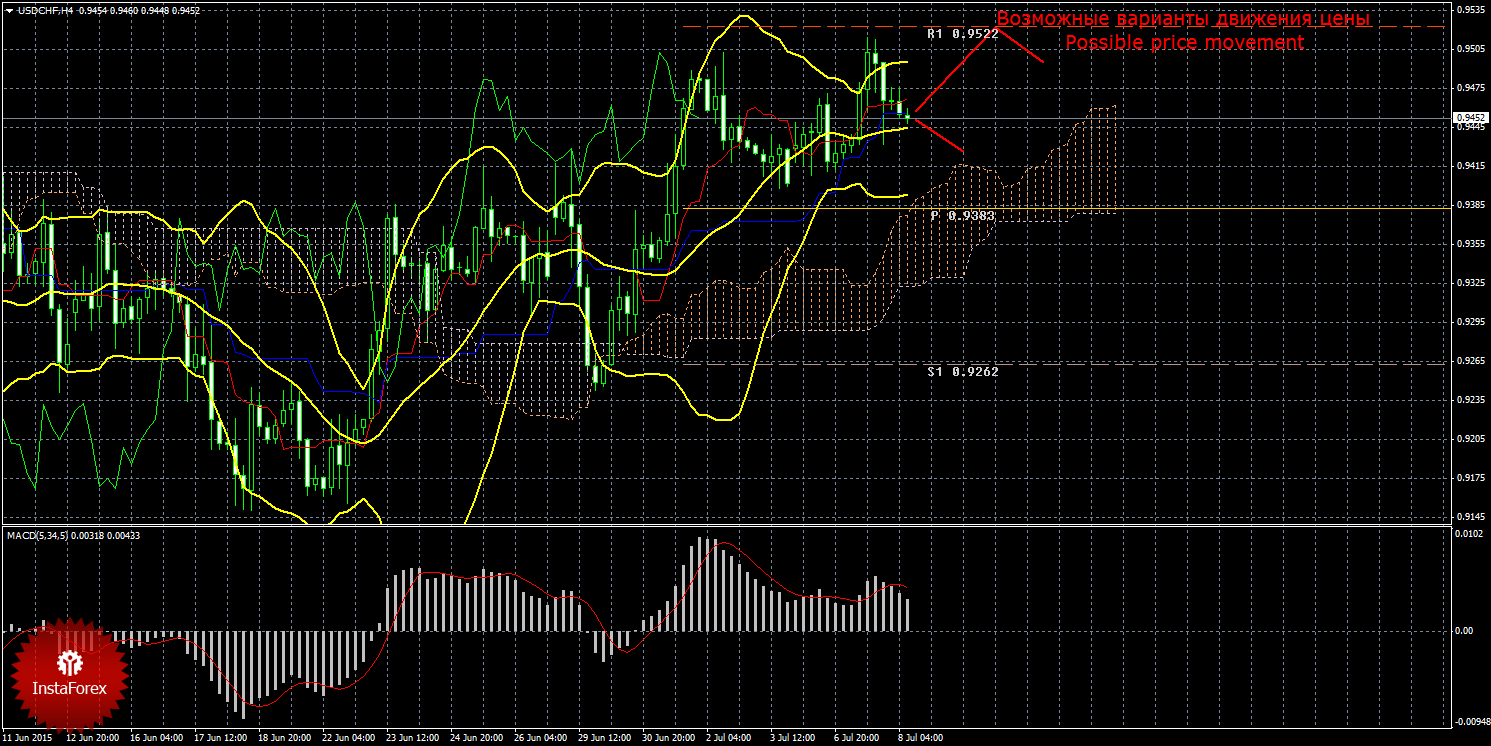Click the 3 Jul 12:00 time label
1491x746 pixels.
tap(793, 738)
